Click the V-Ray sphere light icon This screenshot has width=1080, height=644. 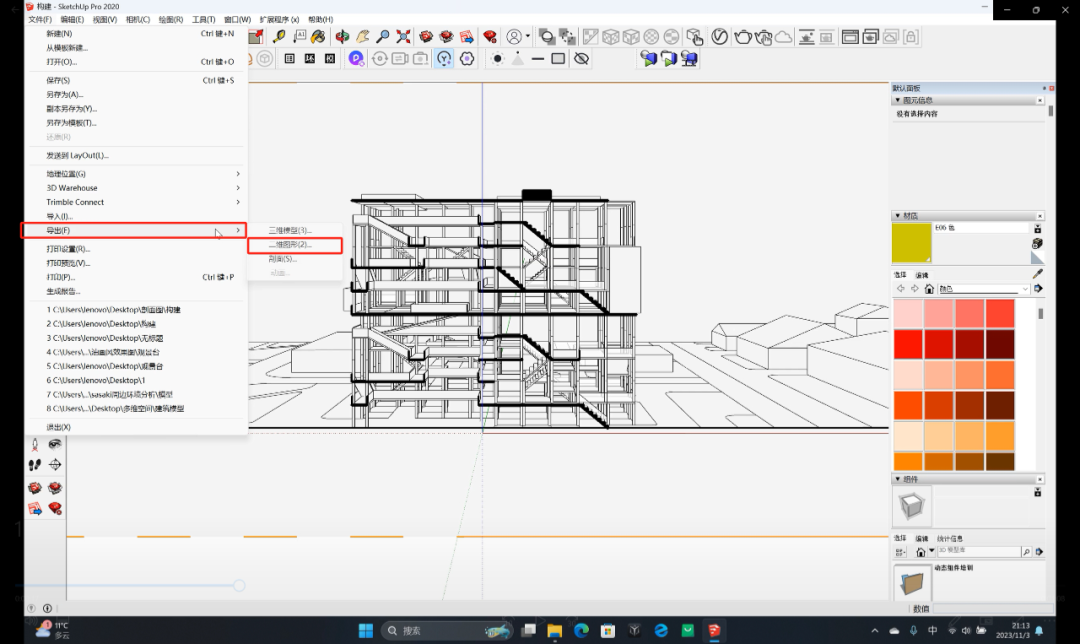(497, 59)
